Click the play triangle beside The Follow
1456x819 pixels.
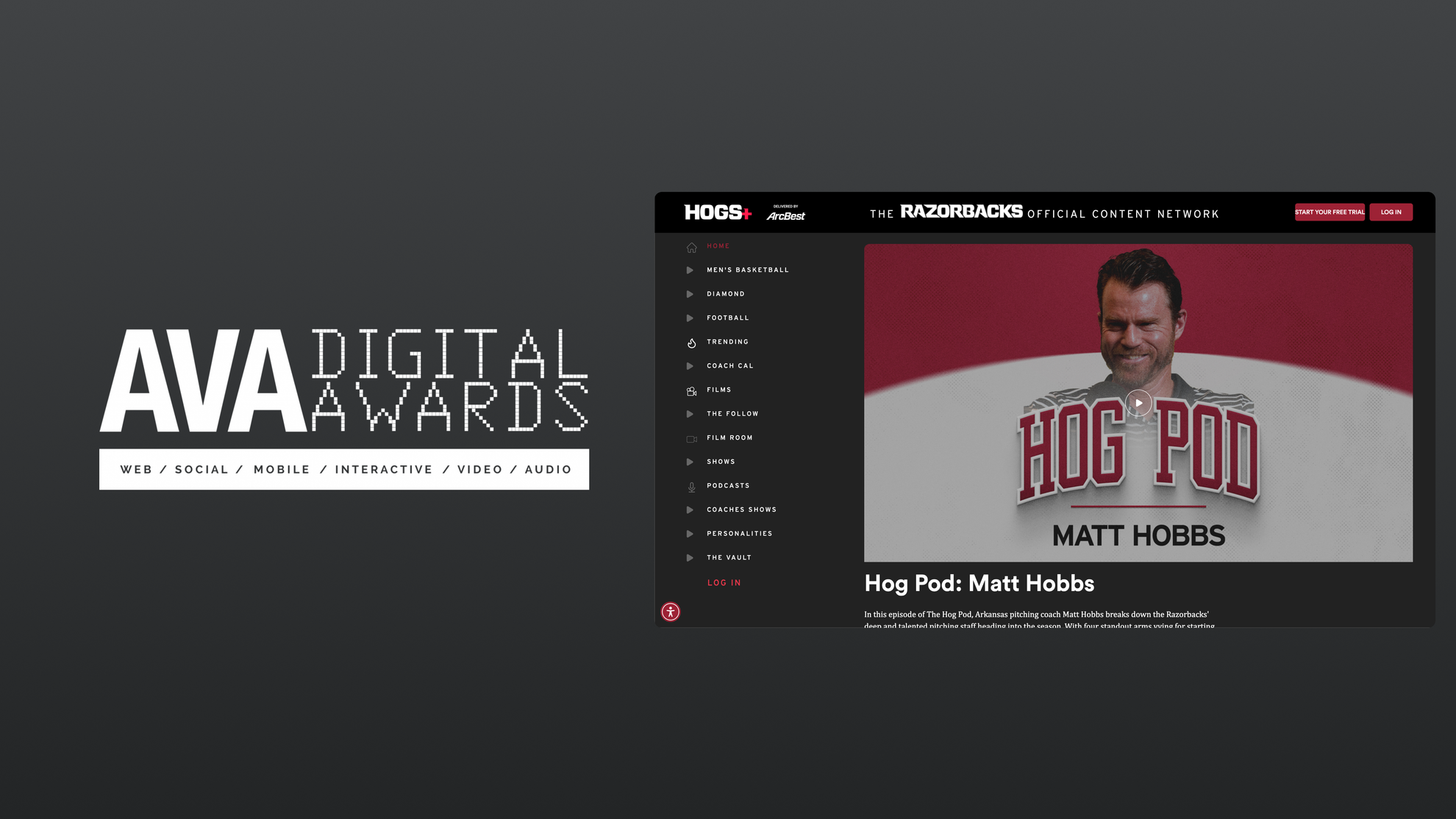coord(690,414)
